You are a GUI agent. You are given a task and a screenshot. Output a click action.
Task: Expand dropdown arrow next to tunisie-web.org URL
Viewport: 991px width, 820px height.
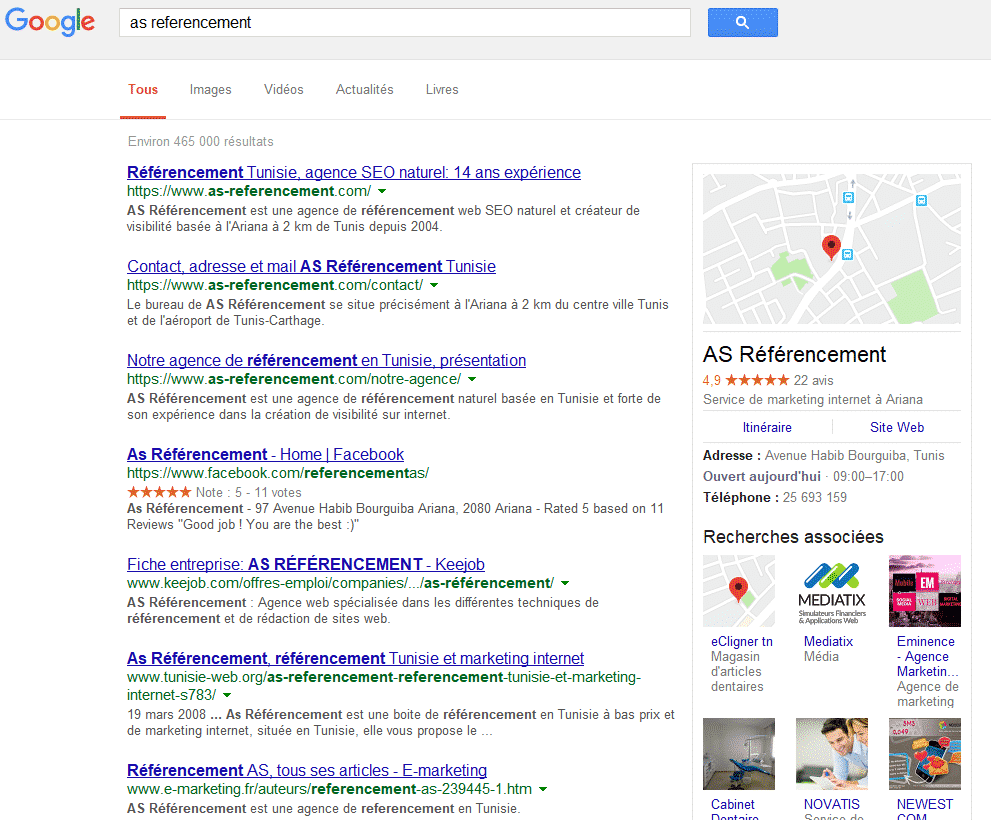[x=227, y=695]
